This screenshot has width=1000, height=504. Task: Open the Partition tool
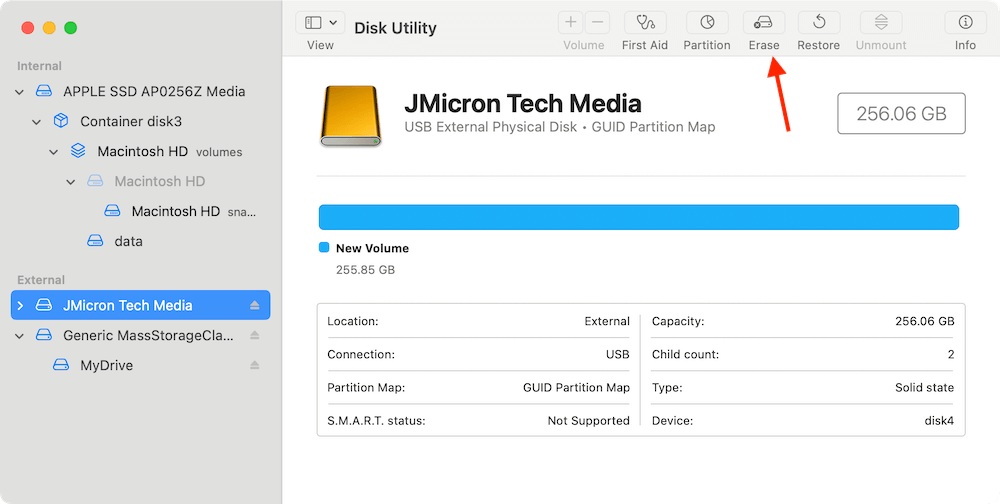click(706, 22)
